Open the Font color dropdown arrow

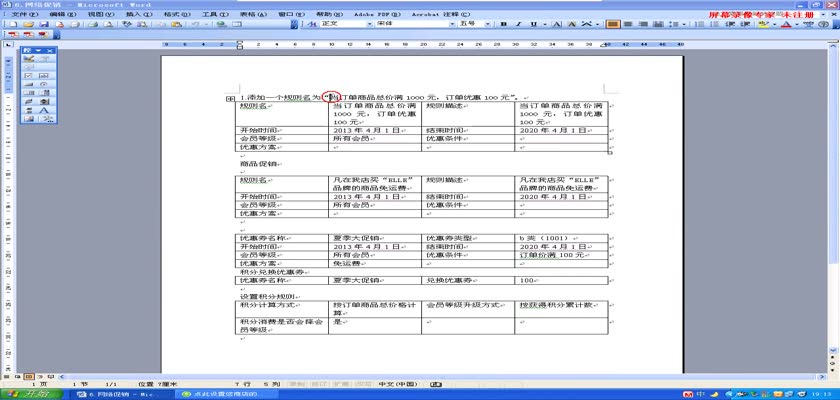[x=797, y=24]
